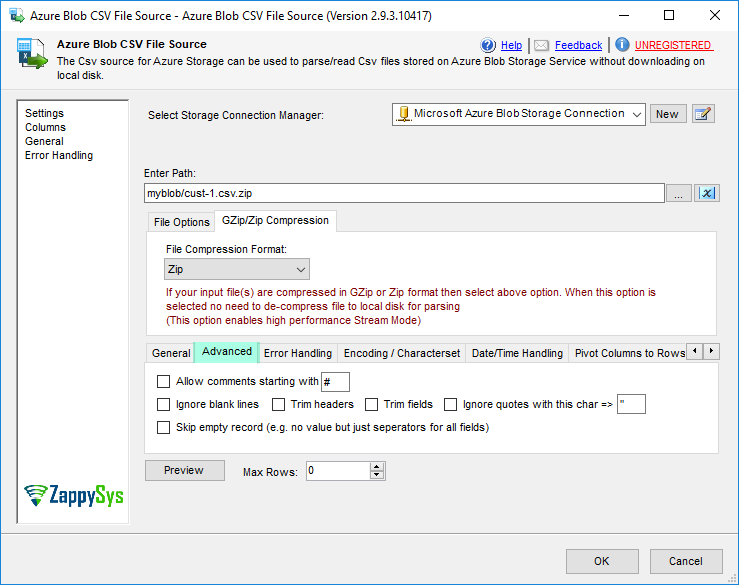The image size is (739, 585).
Task: Open the Feedback link
Action: (578, 45)
